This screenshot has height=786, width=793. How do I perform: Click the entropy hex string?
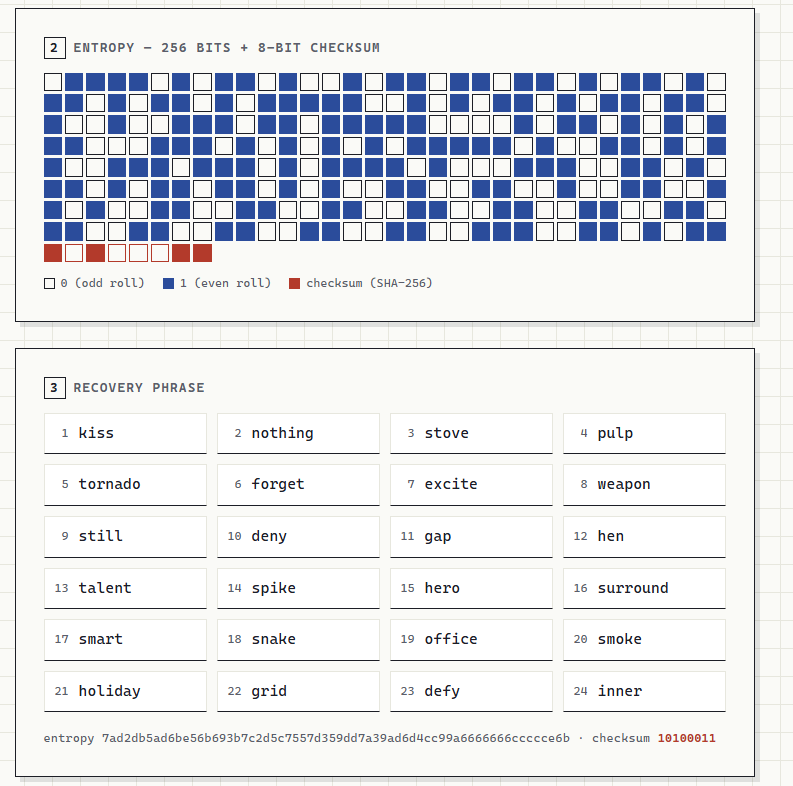tap(336, 738)
